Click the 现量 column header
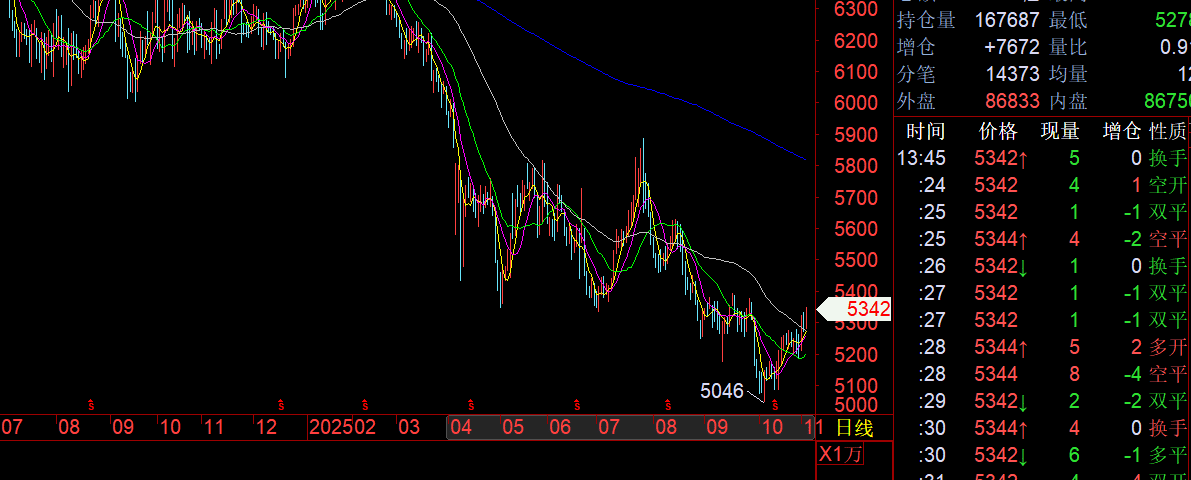1191x480 pixels. coord(1060,131)
